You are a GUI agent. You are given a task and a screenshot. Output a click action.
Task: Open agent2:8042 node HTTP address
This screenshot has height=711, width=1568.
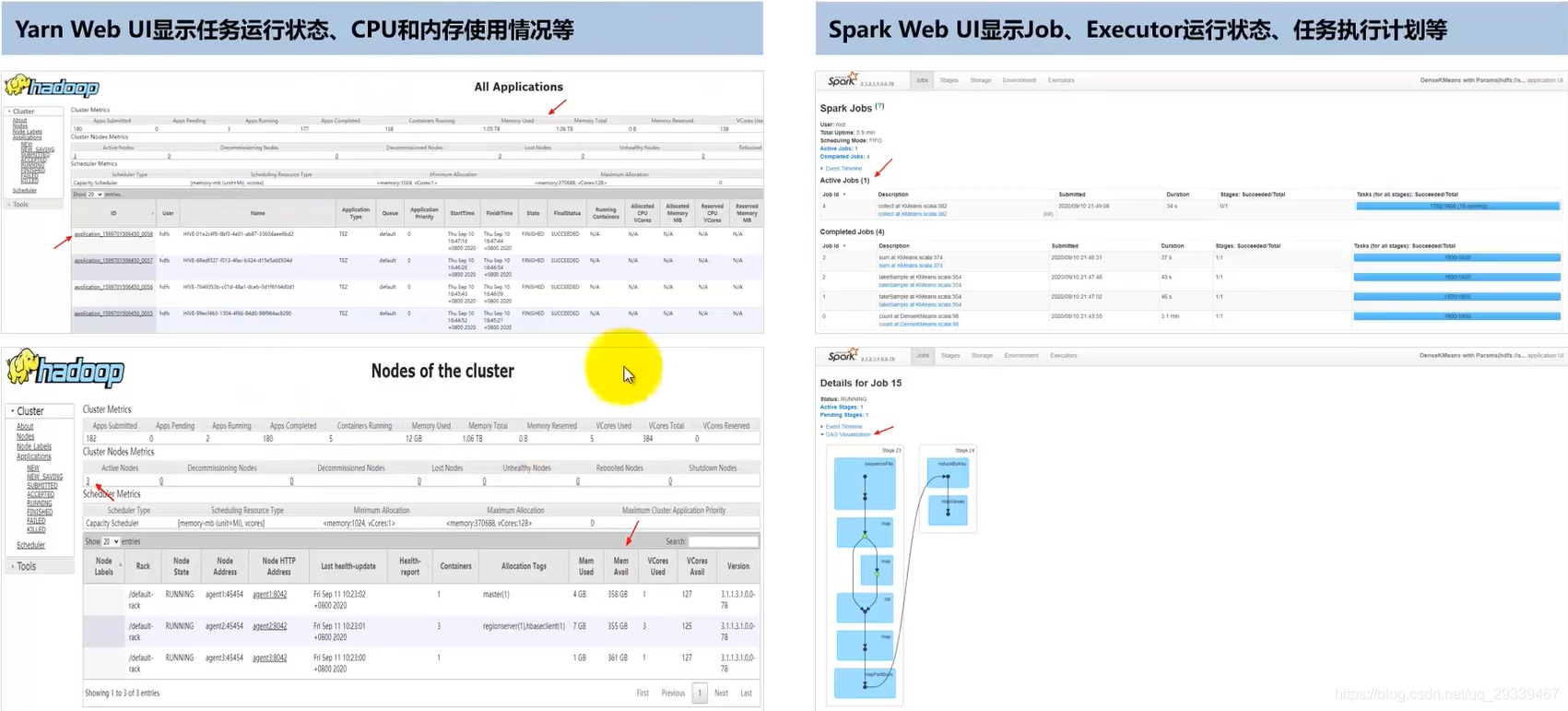(x=270, y=626)
